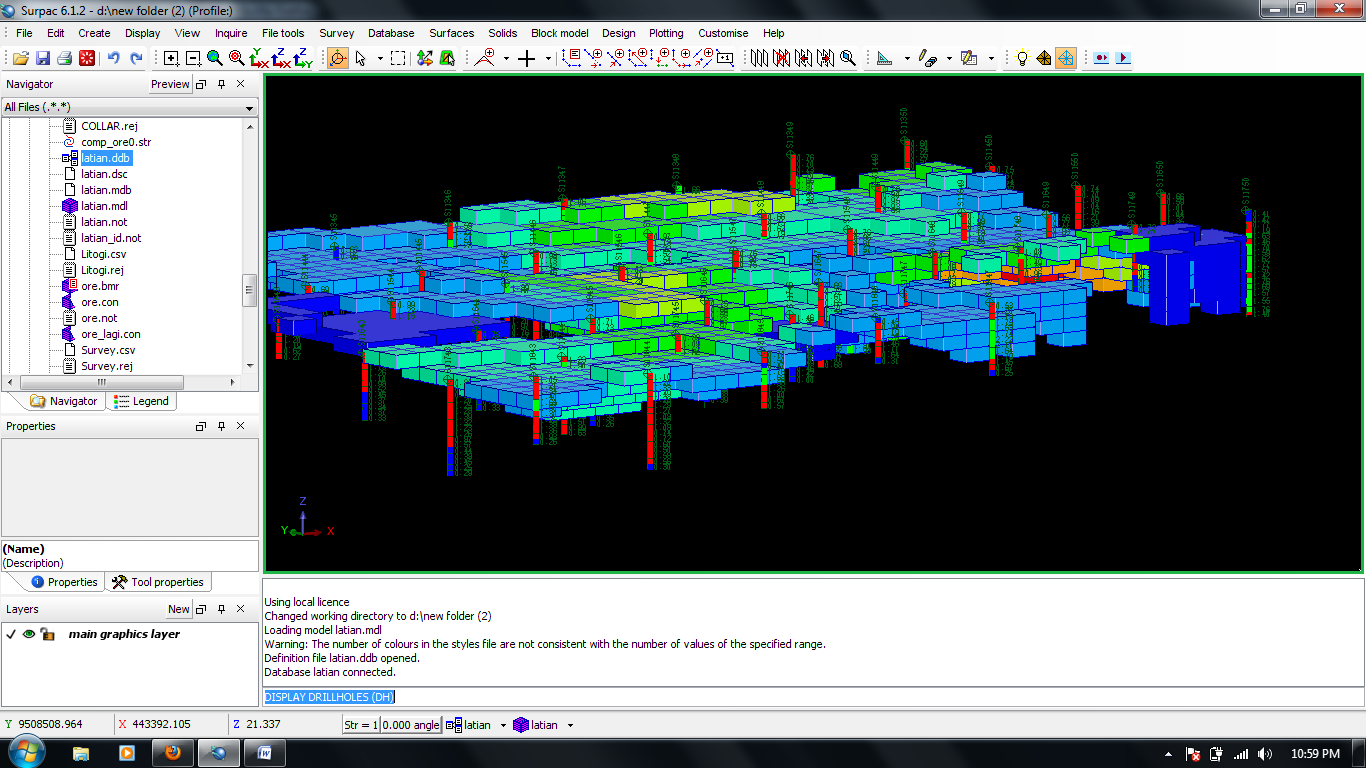The image size is (1366, 768).
Task: Select the rectangular selection tool
Action: pos(399,58)
